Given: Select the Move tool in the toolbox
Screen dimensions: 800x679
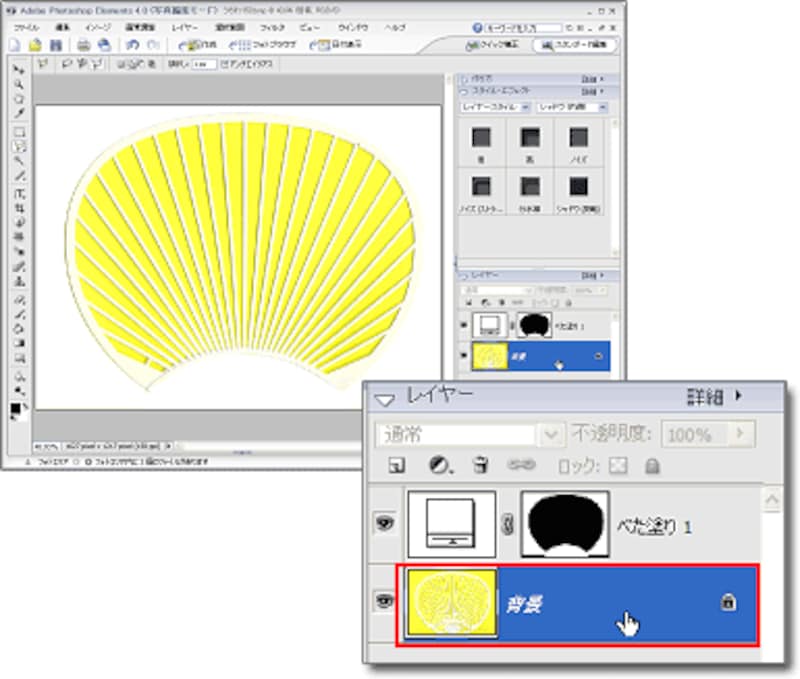Looking at the screenshot, I should click(x=18, y=70).
